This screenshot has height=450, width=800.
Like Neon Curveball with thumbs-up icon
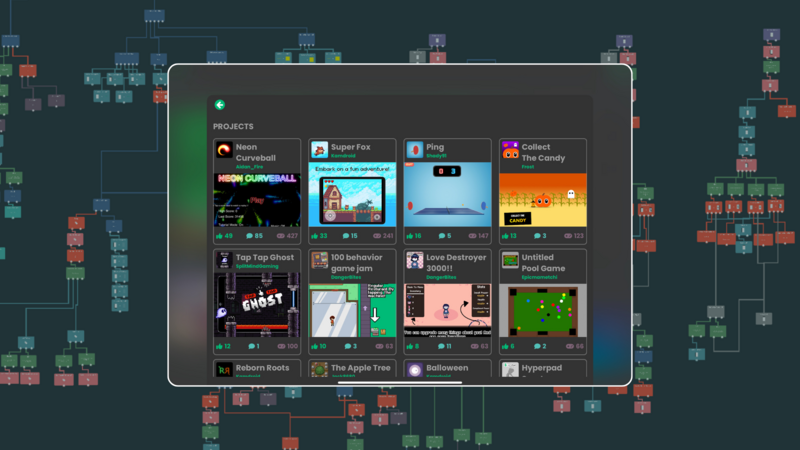pos(219,236)
